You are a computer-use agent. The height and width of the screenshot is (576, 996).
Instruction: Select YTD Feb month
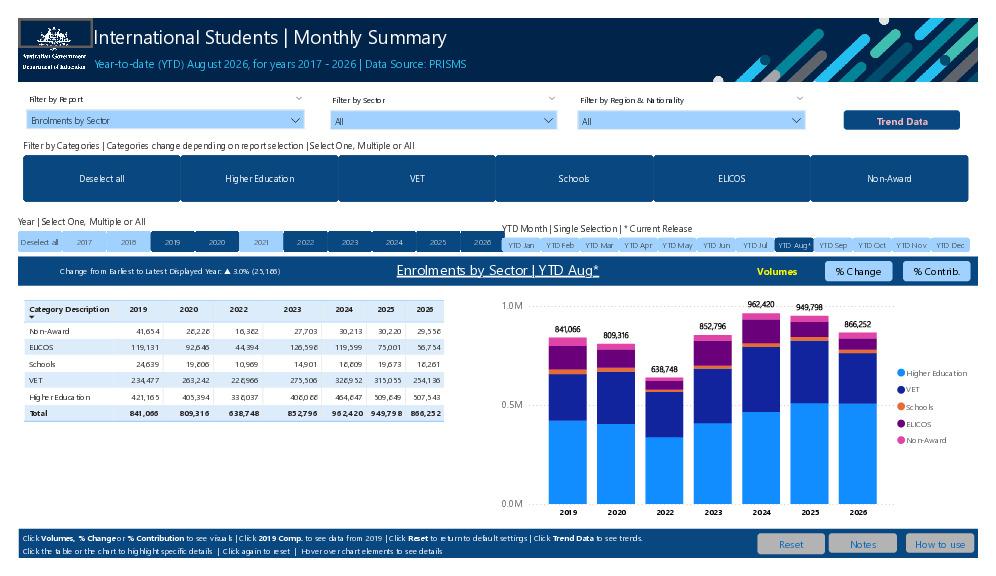point(560,245)
